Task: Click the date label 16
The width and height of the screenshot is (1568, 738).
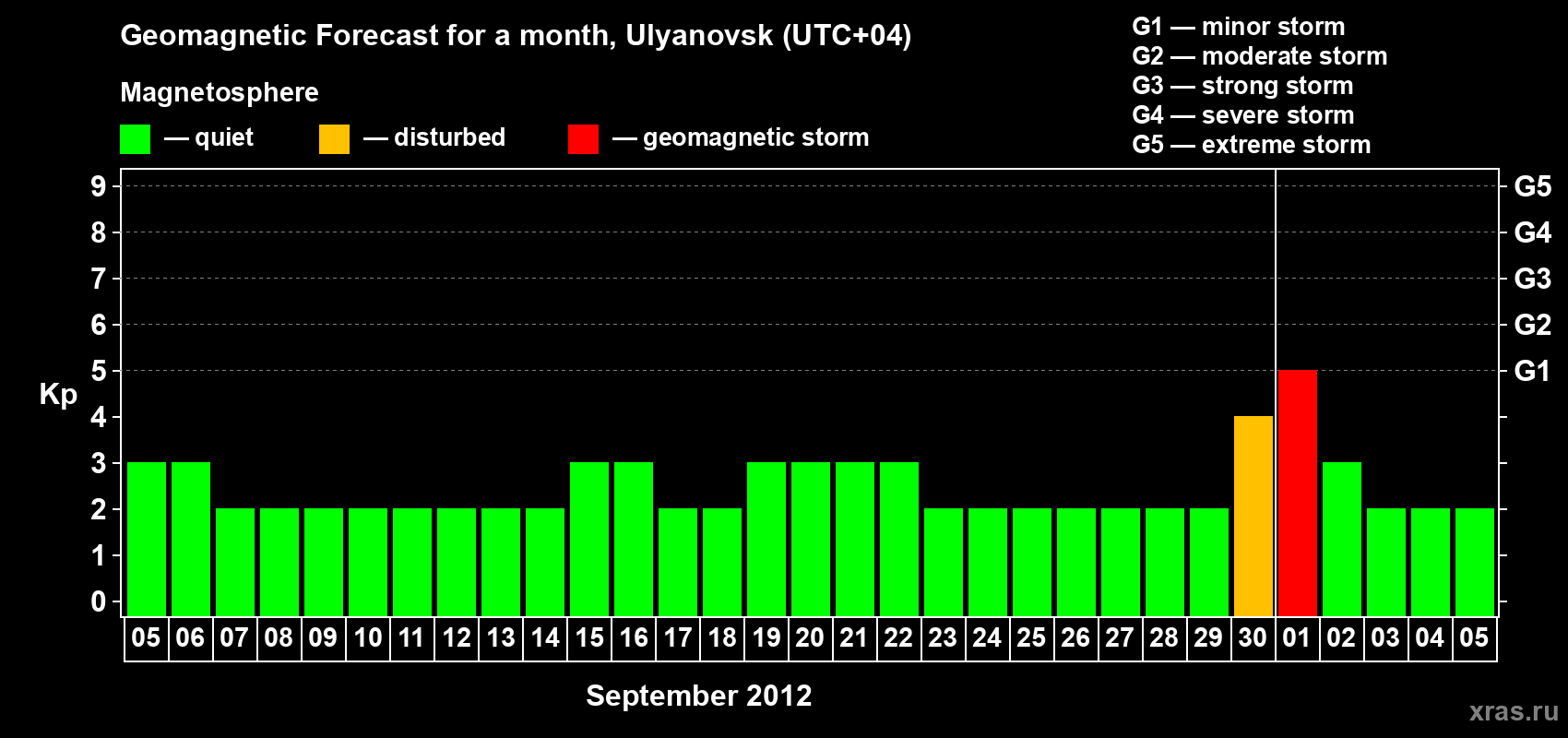Action: click(x=634, y=637)
